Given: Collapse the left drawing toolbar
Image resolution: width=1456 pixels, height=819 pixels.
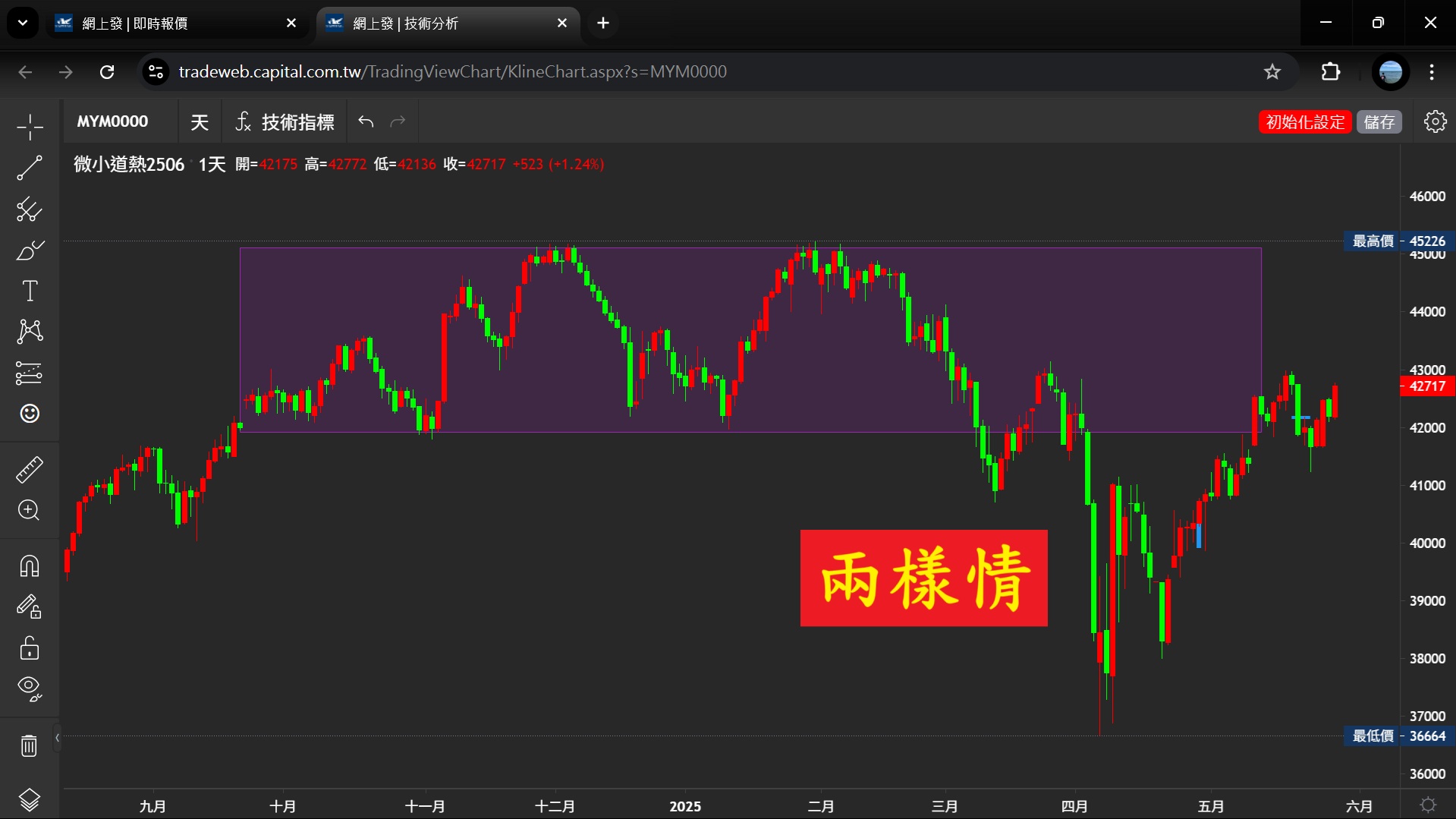Looking at the screenshot, I should [x=57, y=738].
